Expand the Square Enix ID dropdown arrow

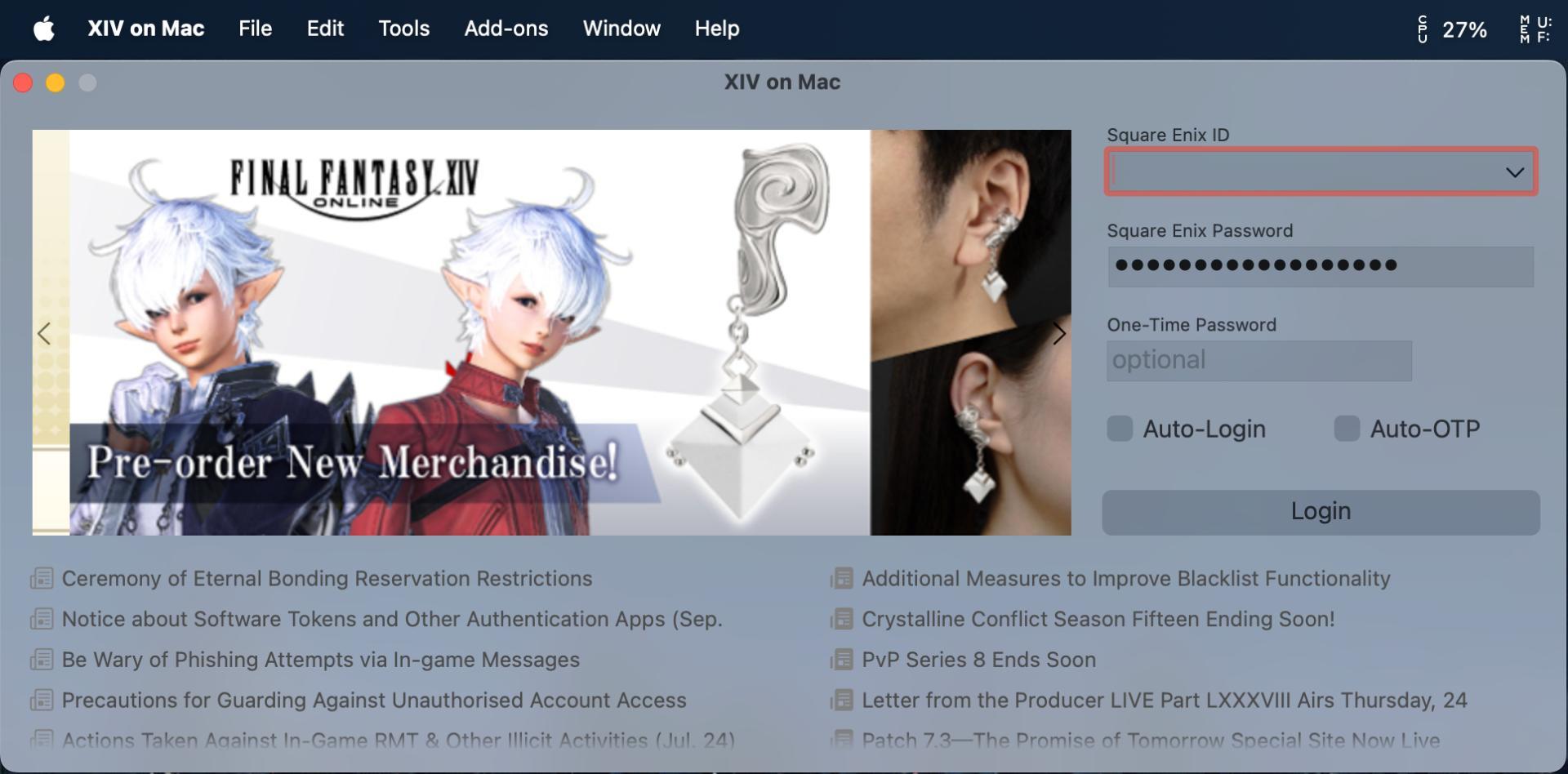point(1515,172)
